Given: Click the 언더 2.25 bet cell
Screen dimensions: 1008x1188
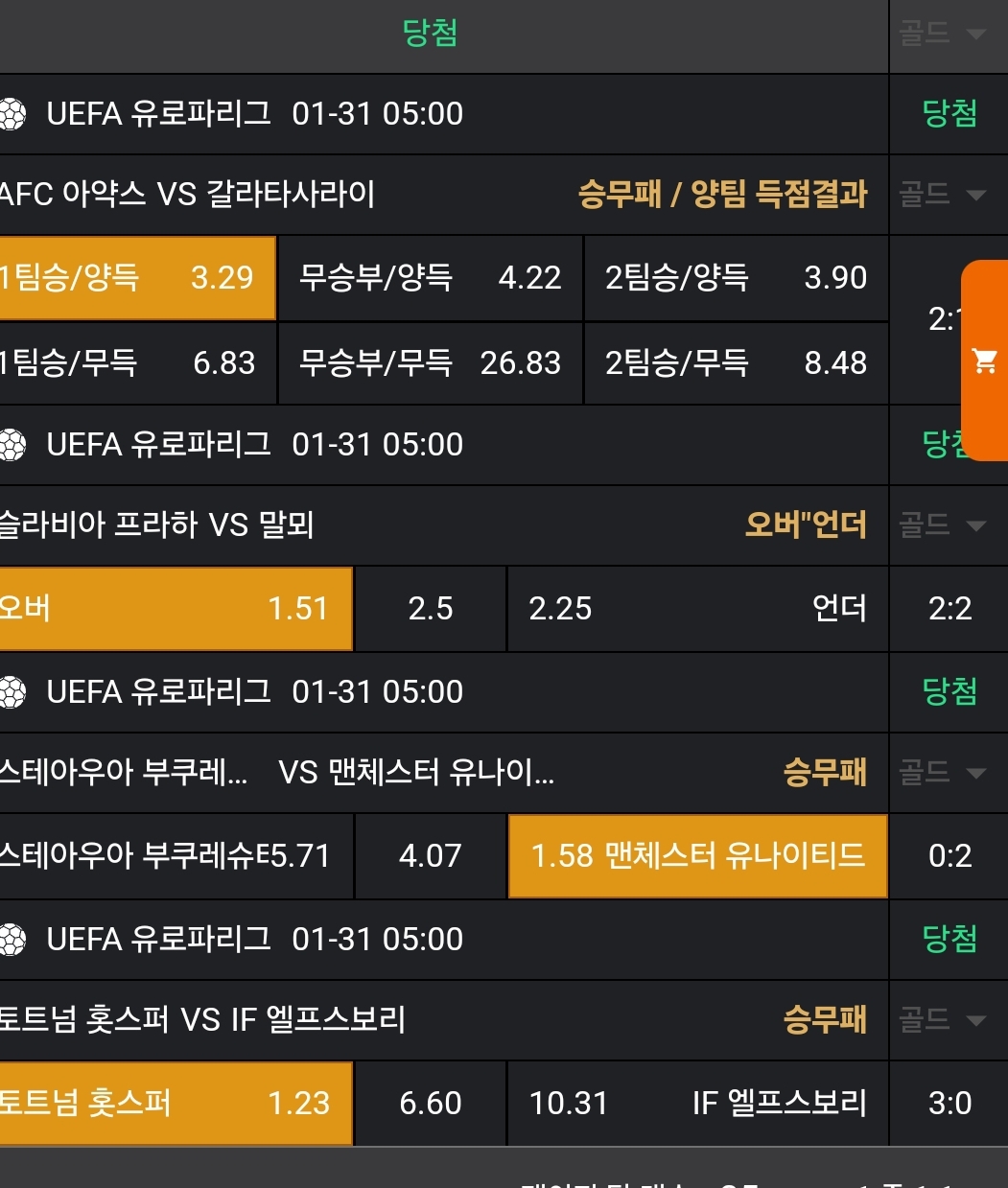Looking at the screenshot, I should click(697, 609).
